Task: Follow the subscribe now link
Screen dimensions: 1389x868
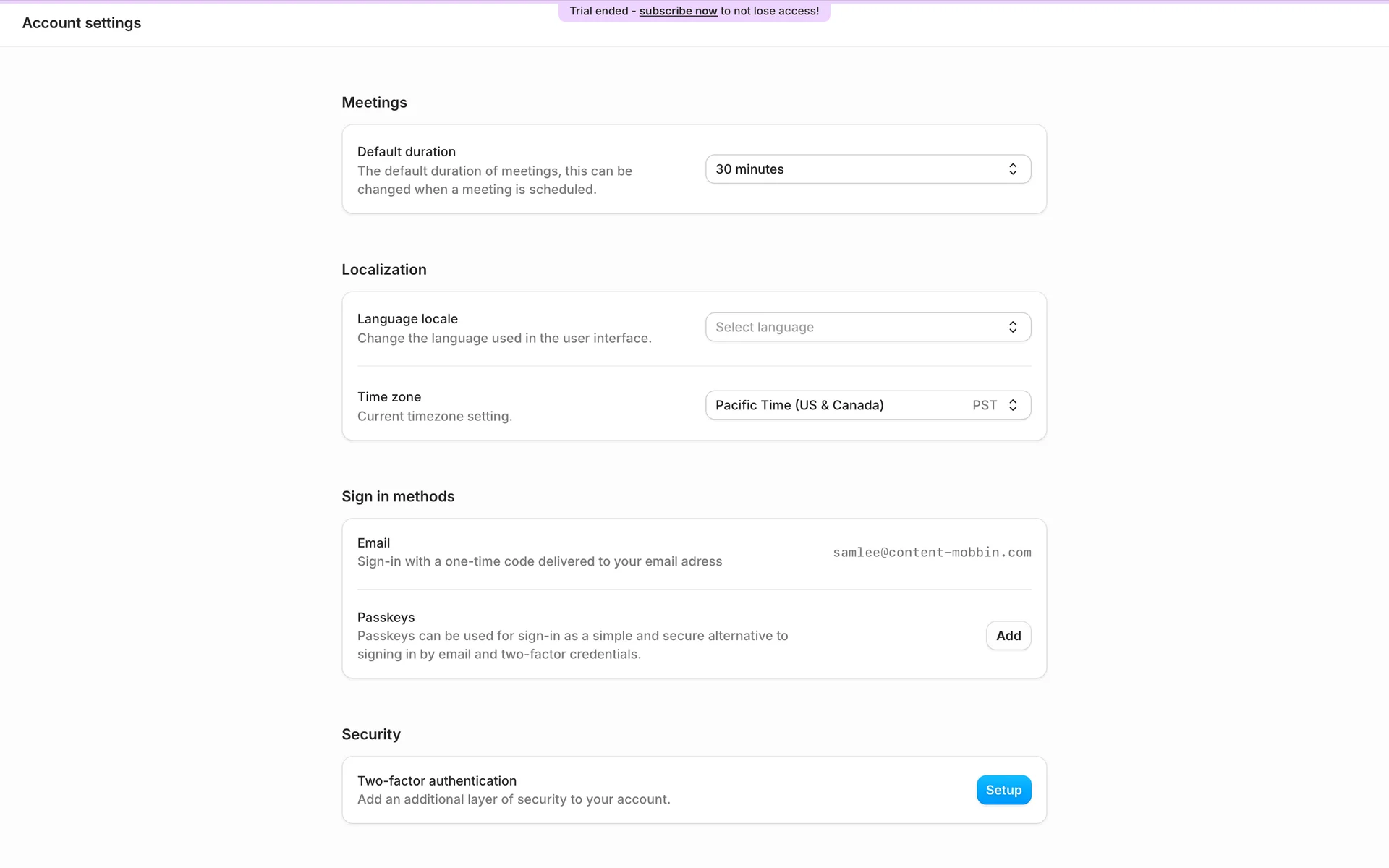Action: [x=678, y=12]
